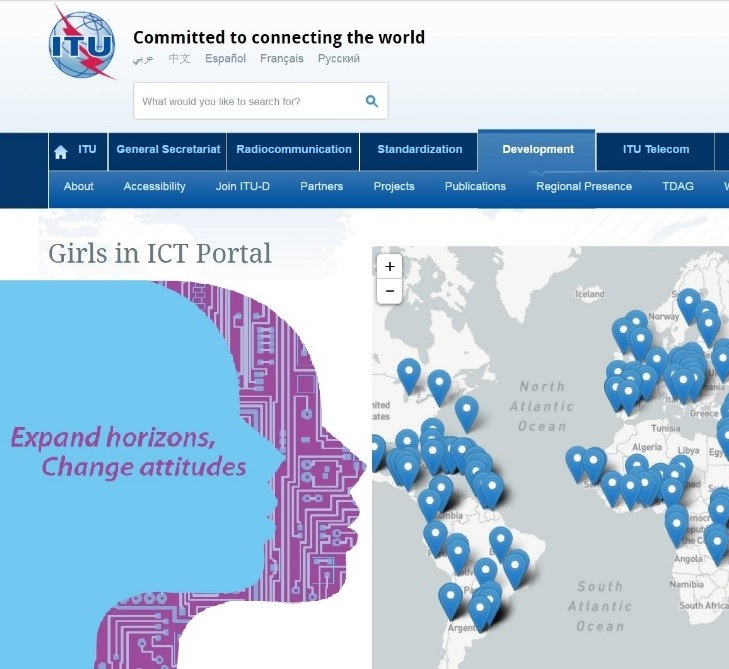Click the map pin in the North Atlantic
This screenshot has width=729, height=669.
pos(467,413)
